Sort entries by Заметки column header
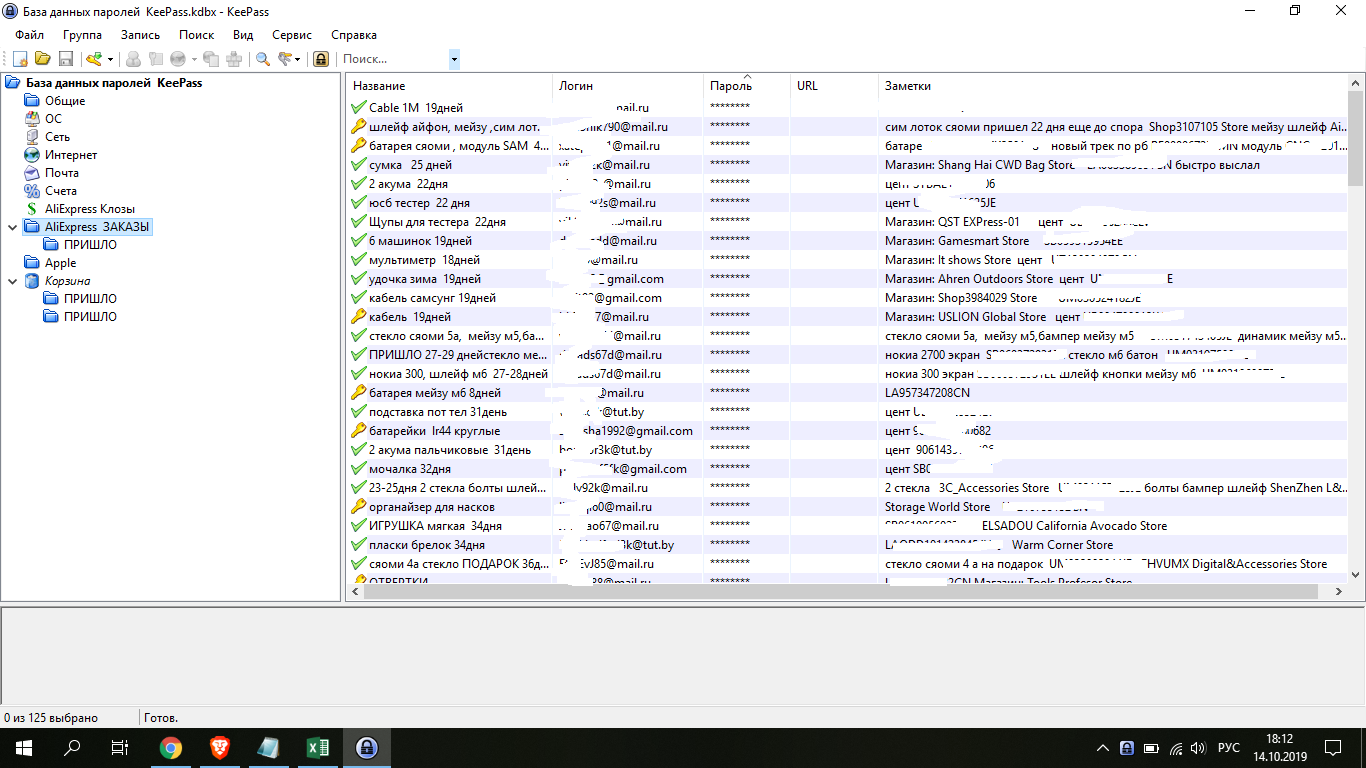The image size is (1366, 768). point(1113,86)
